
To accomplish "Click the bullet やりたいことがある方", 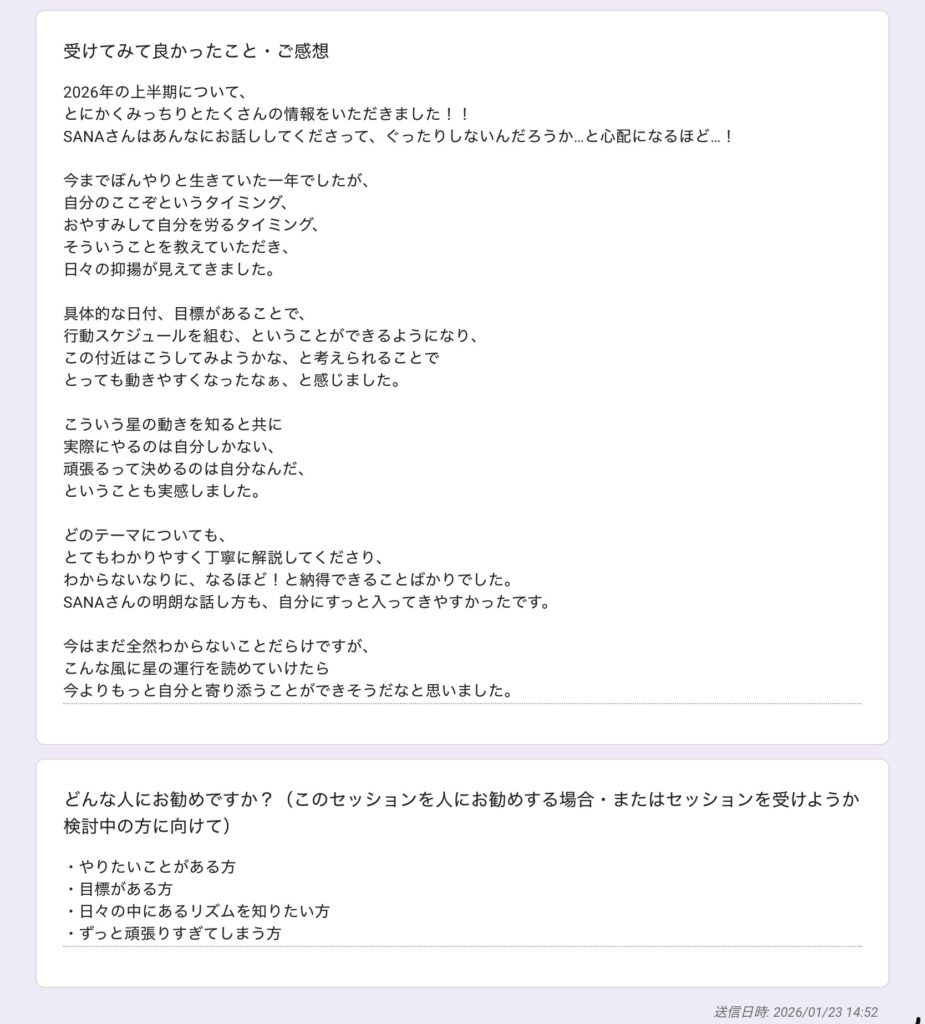I will (x=150, y=867).
